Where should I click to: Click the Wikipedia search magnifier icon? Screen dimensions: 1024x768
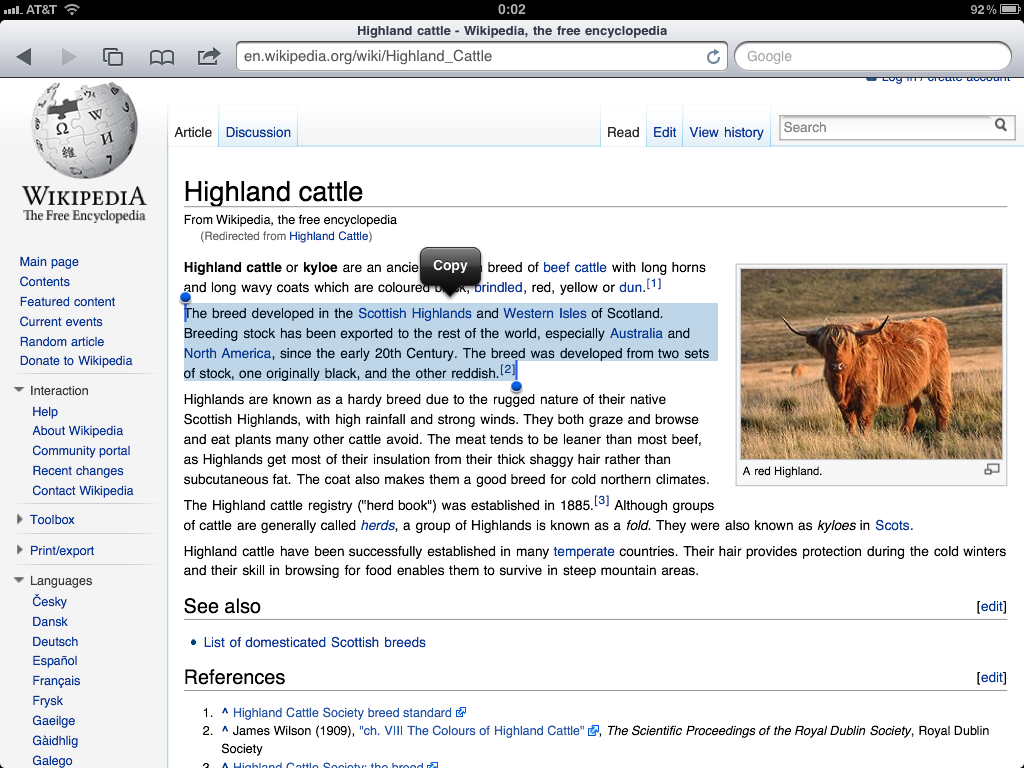point(1000,126)
